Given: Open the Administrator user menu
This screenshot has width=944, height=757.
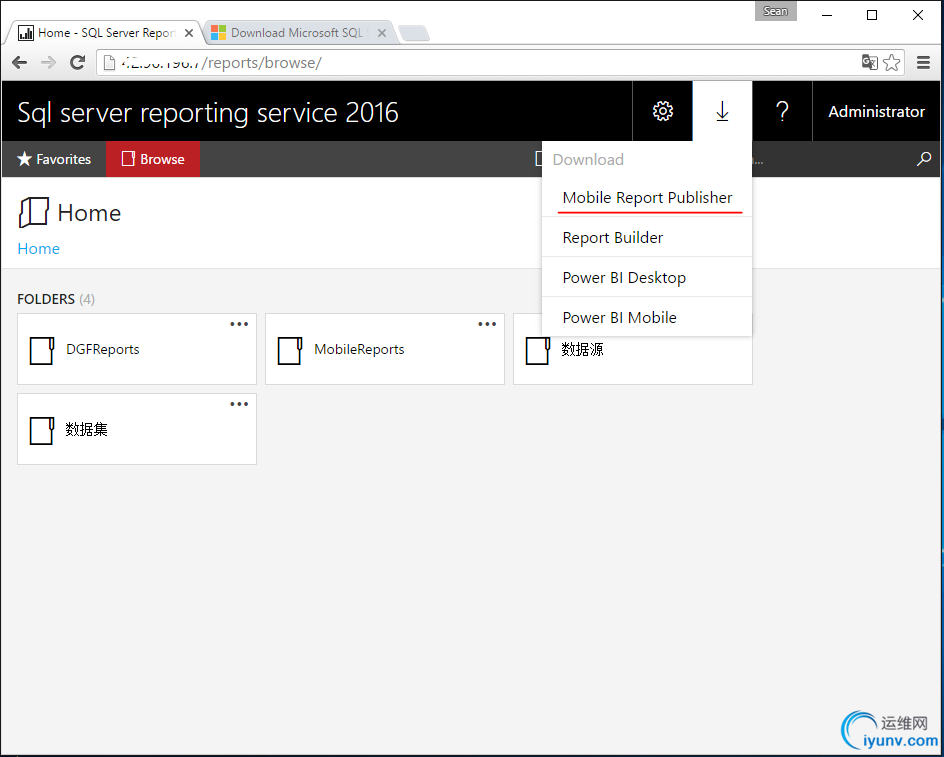Looking at the screenshot, I should pos(877,111).
